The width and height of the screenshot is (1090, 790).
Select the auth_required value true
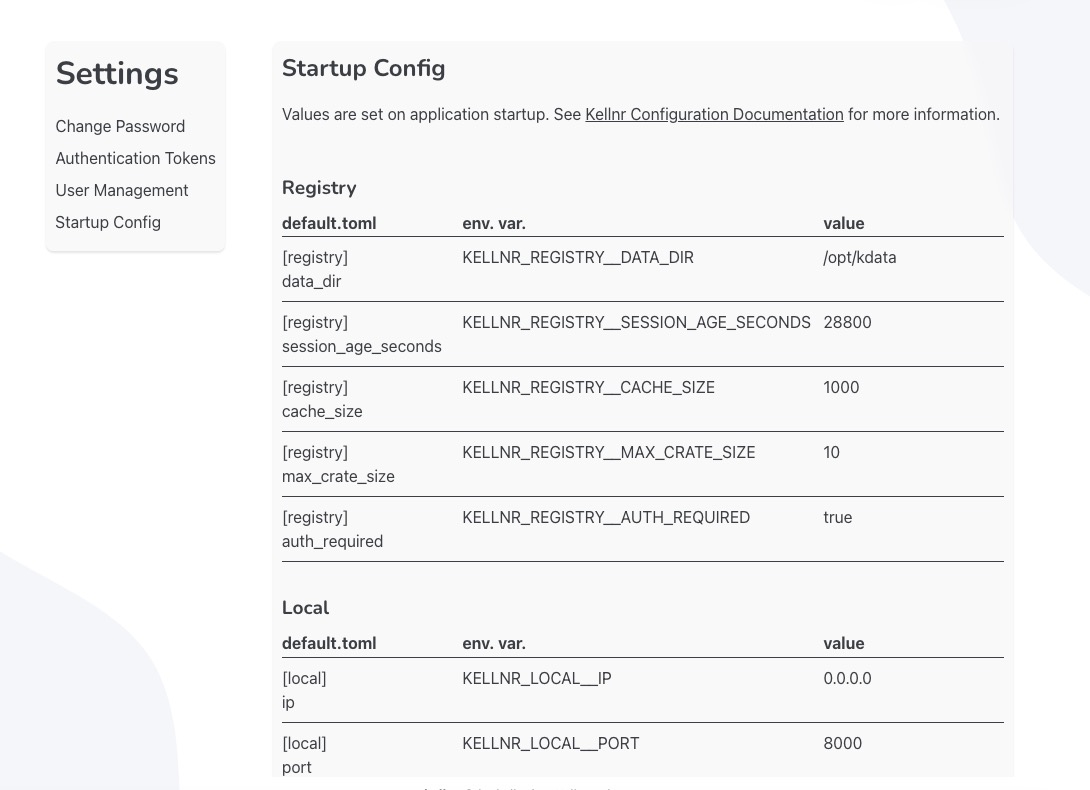(x=837, y=517)
